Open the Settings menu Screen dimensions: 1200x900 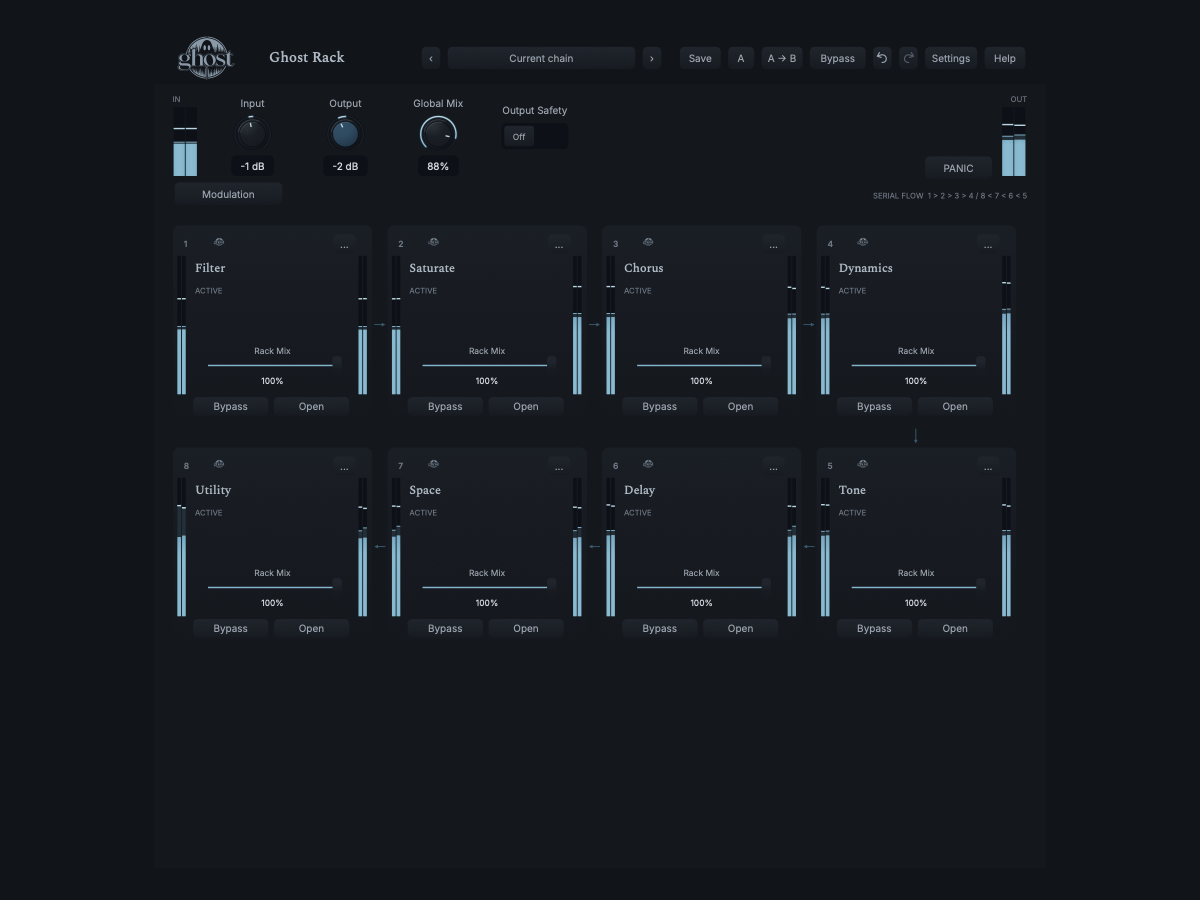951,58
